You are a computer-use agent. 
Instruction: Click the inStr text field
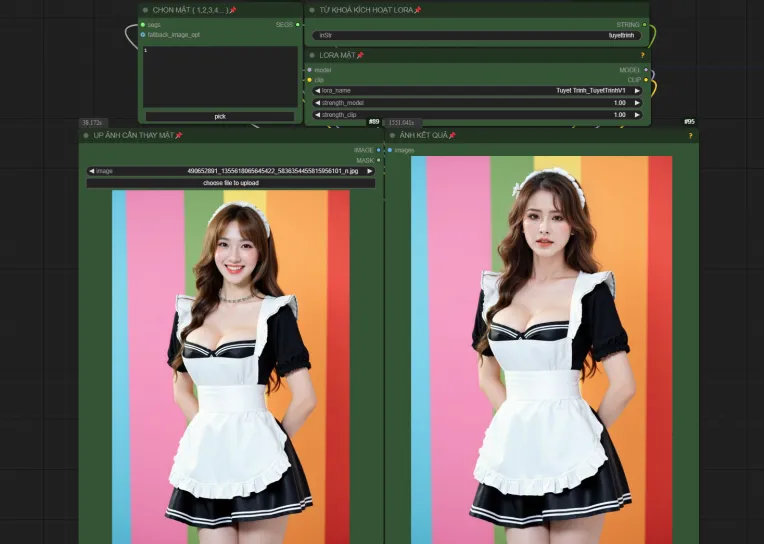pyautogui.click(x=477, y=35)
